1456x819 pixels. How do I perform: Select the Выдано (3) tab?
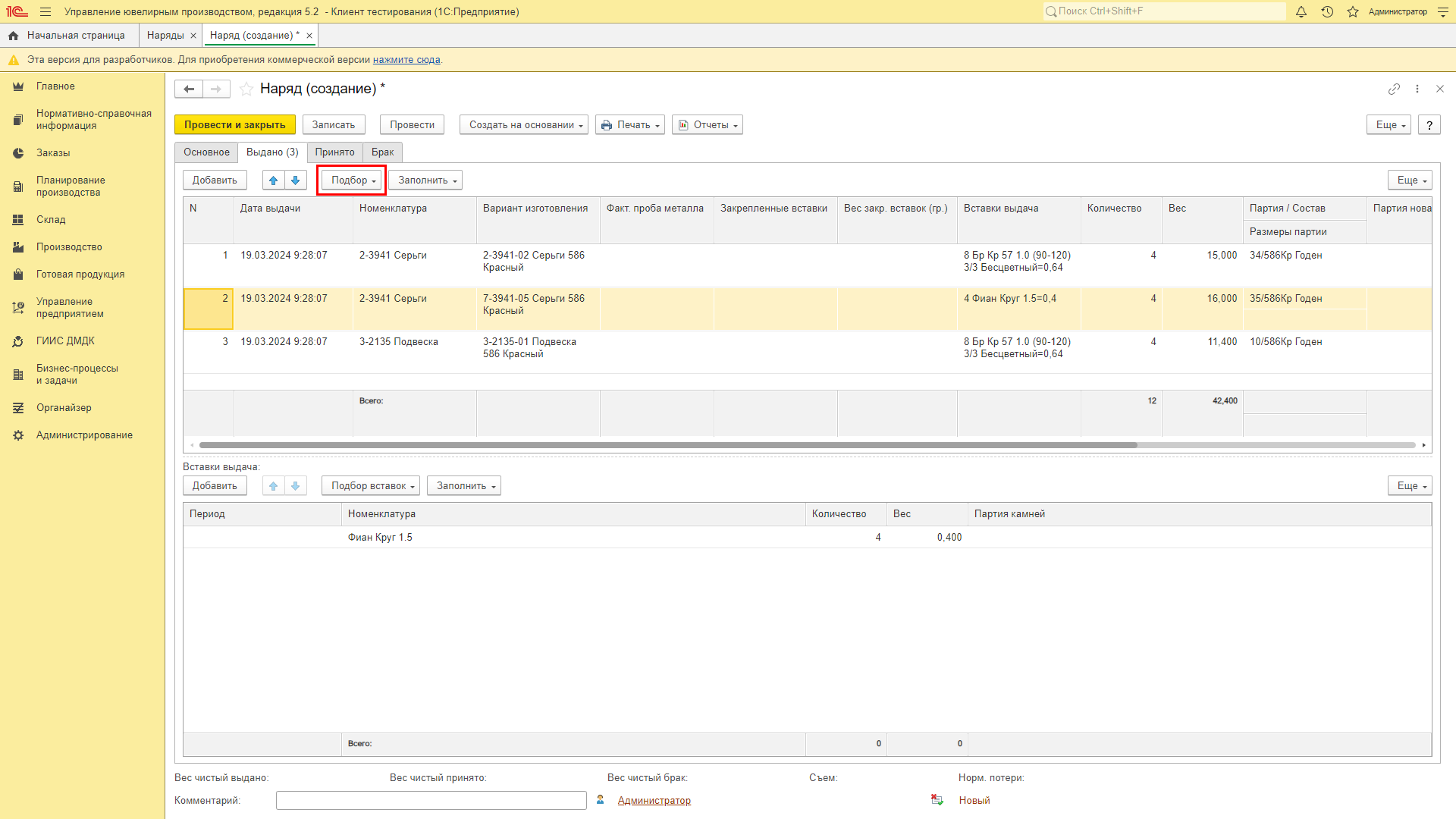[272, 152]
